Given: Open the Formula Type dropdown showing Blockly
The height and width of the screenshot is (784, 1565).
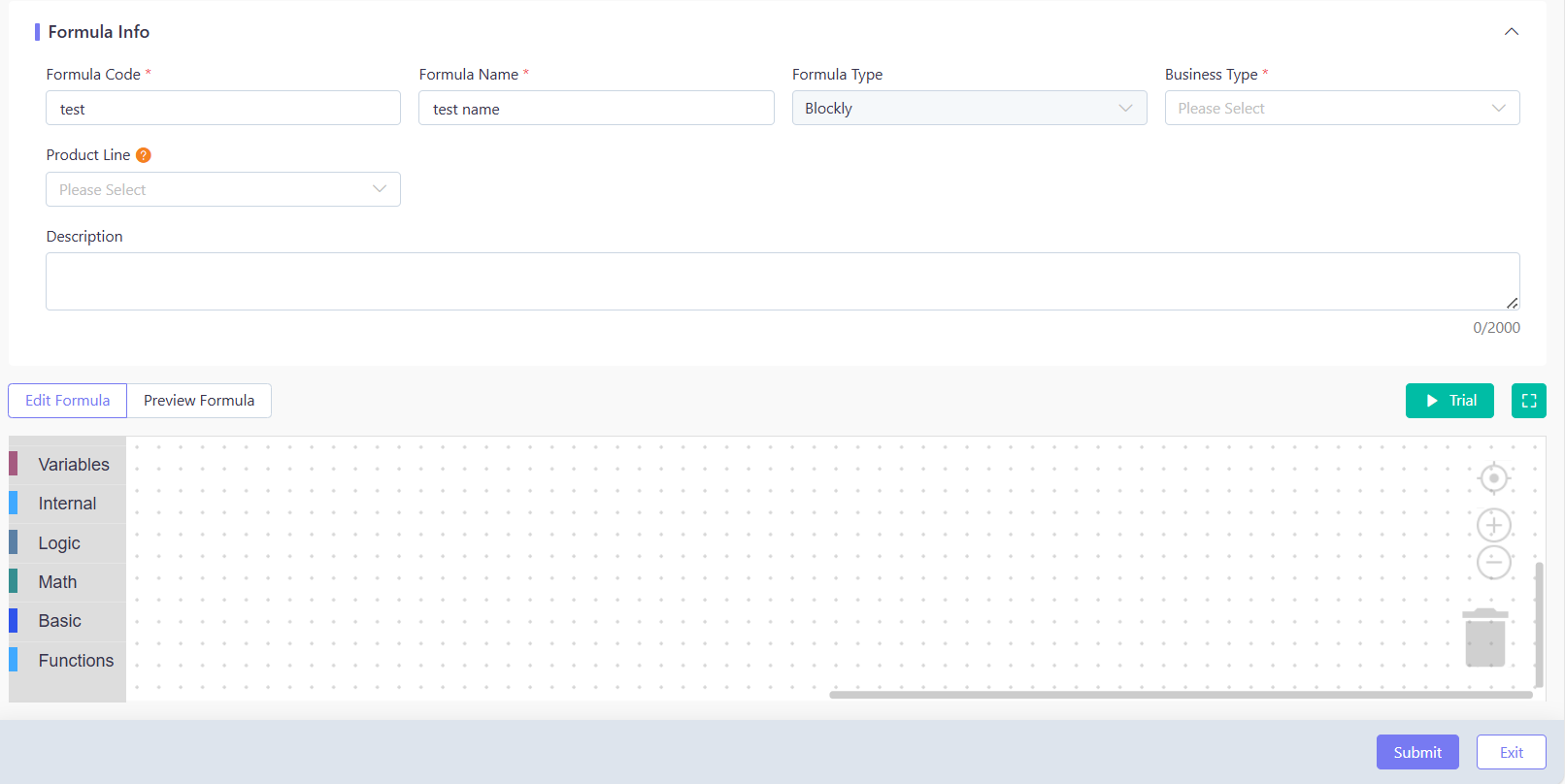Looking at the screenshot, I should coord(969,108).
